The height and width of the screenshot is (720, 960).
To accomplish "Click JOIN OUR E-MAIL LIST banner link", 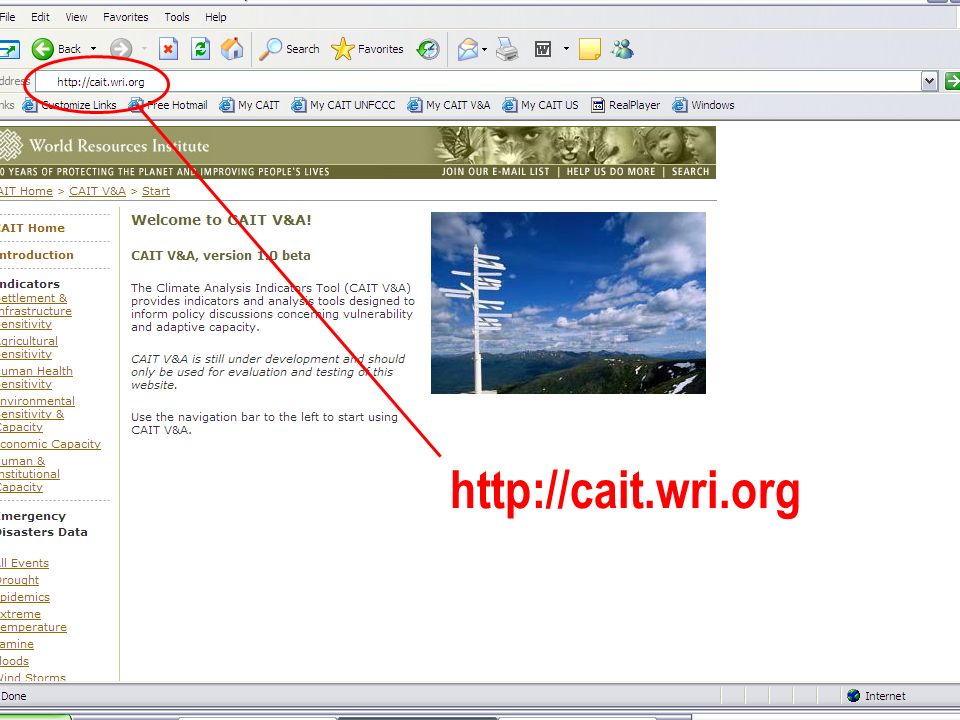I will 495,172.
